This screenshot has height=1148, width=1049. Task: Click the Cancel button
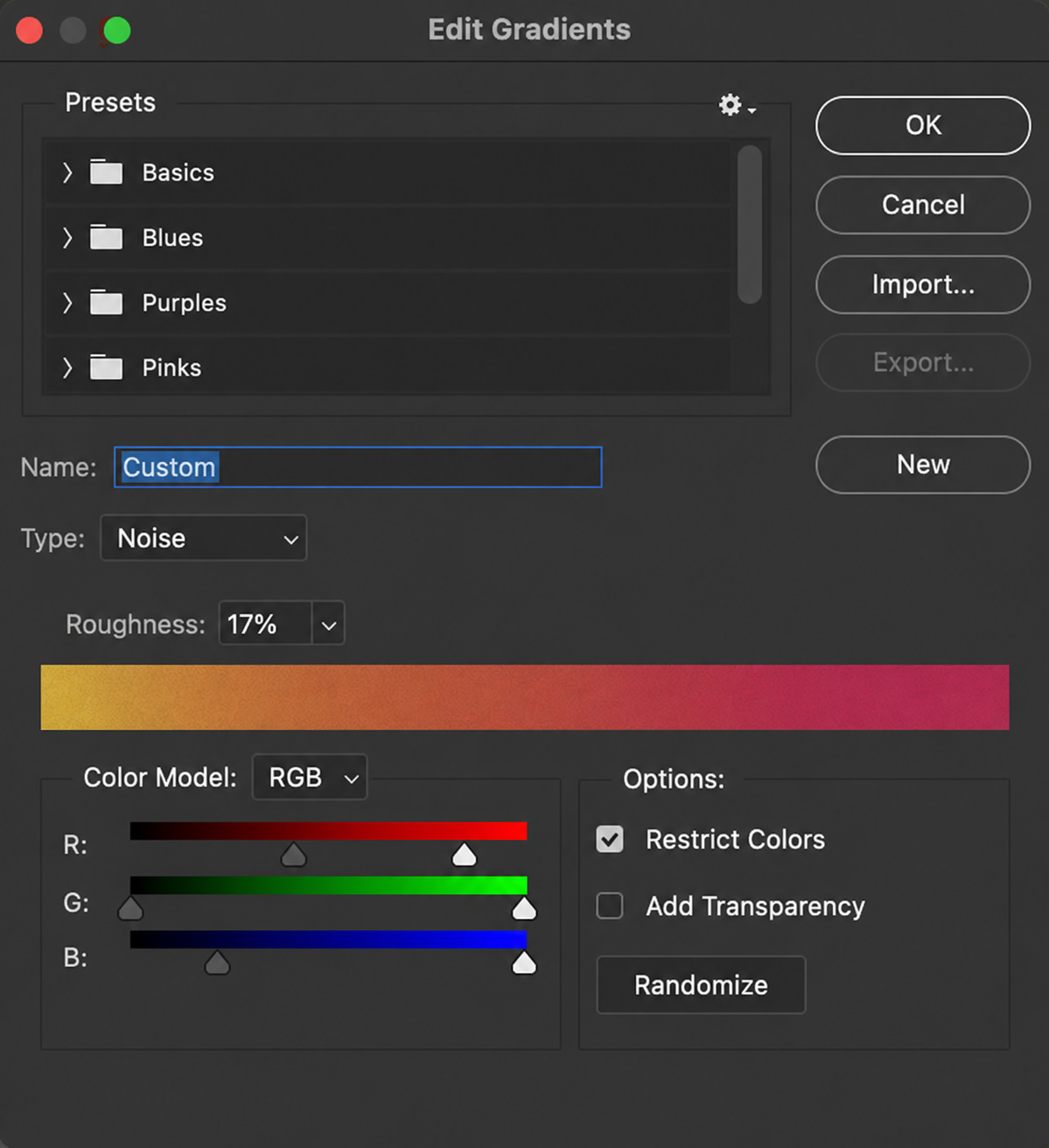pos(923,205)
